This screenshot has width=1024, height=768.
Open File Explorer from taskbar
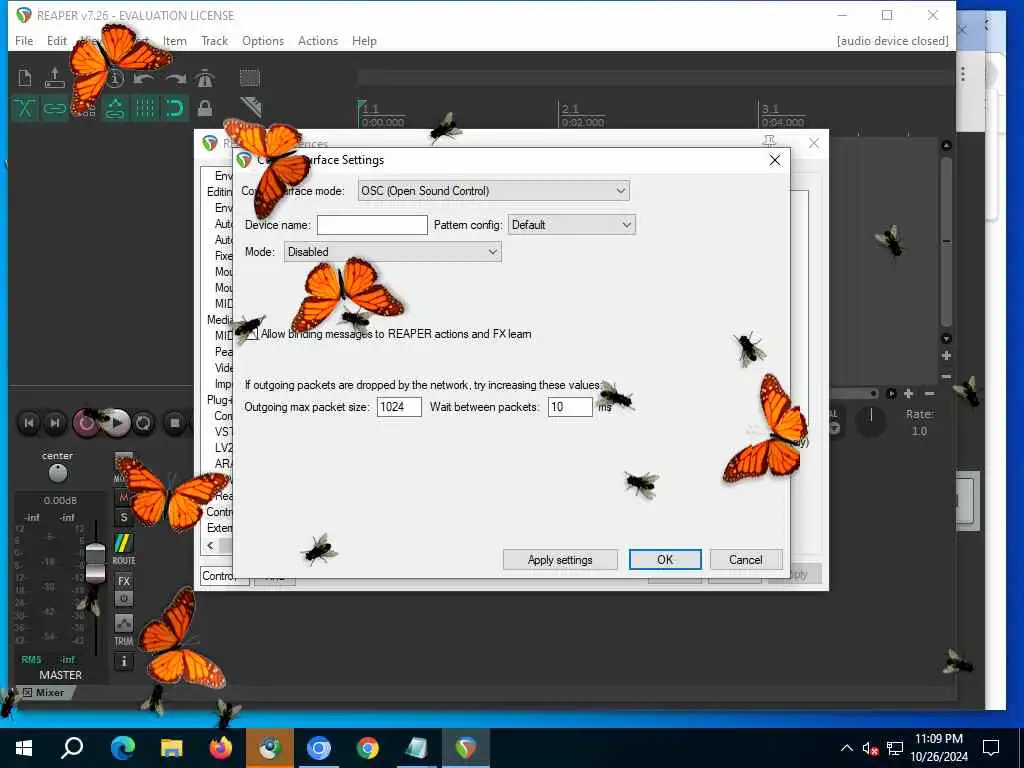pos(172,748)
